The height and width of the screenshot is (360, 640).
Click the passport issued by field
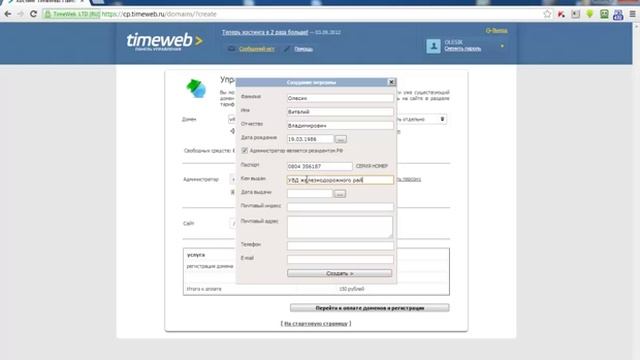point(340,180)
